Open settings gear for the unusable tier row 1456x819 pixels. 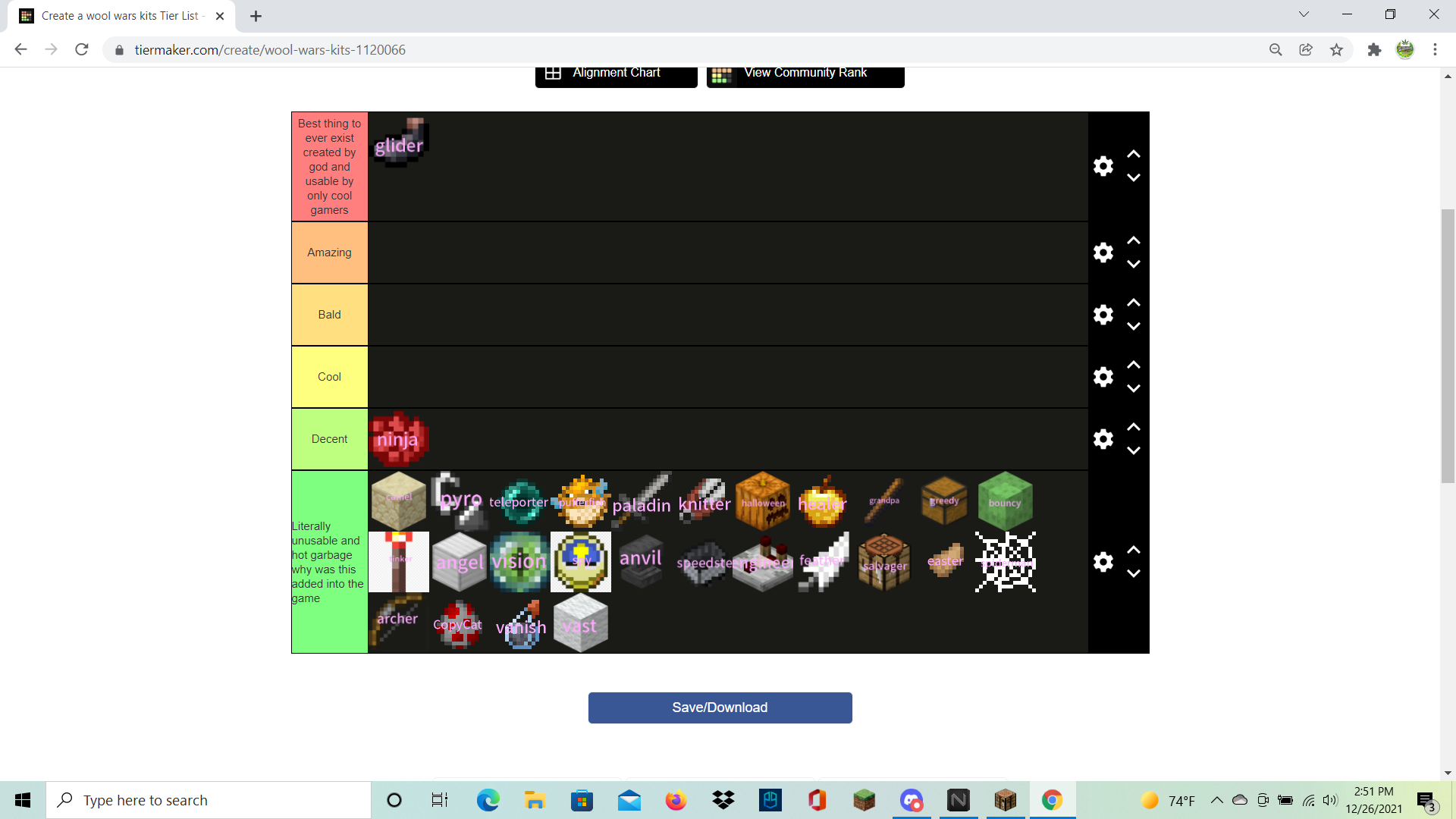click(1103, 562)
